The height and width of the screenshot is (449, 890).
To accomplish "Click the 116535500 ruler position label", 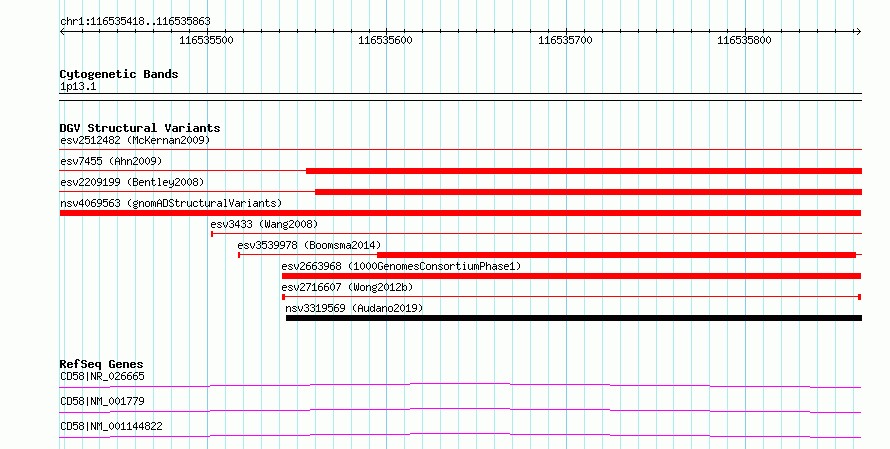I will 206,40.
